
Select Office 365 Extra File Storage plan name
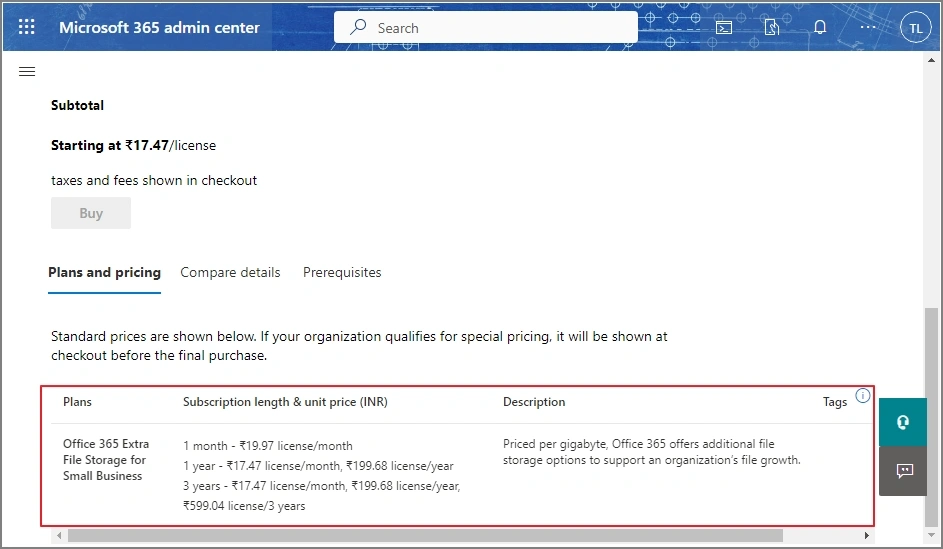coord(106,460)
